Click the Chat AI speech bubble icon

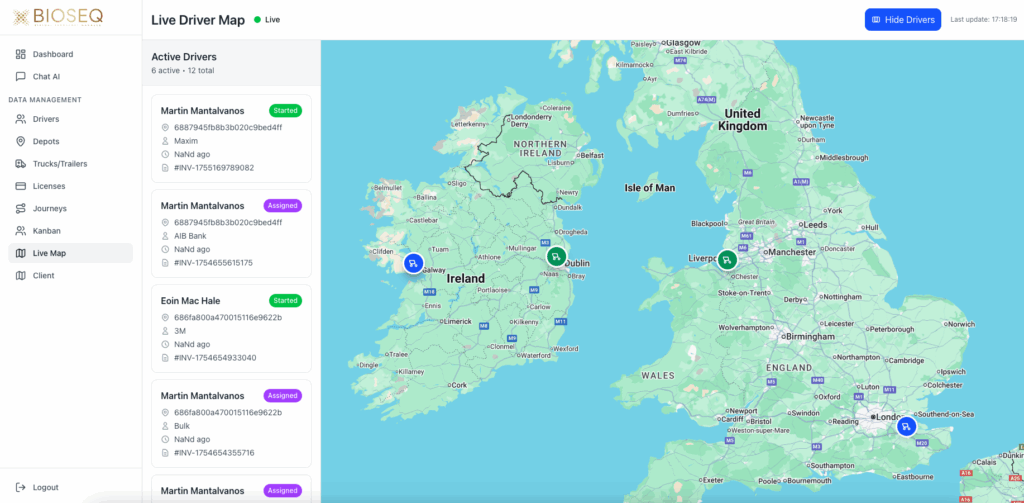click(22, 76)
